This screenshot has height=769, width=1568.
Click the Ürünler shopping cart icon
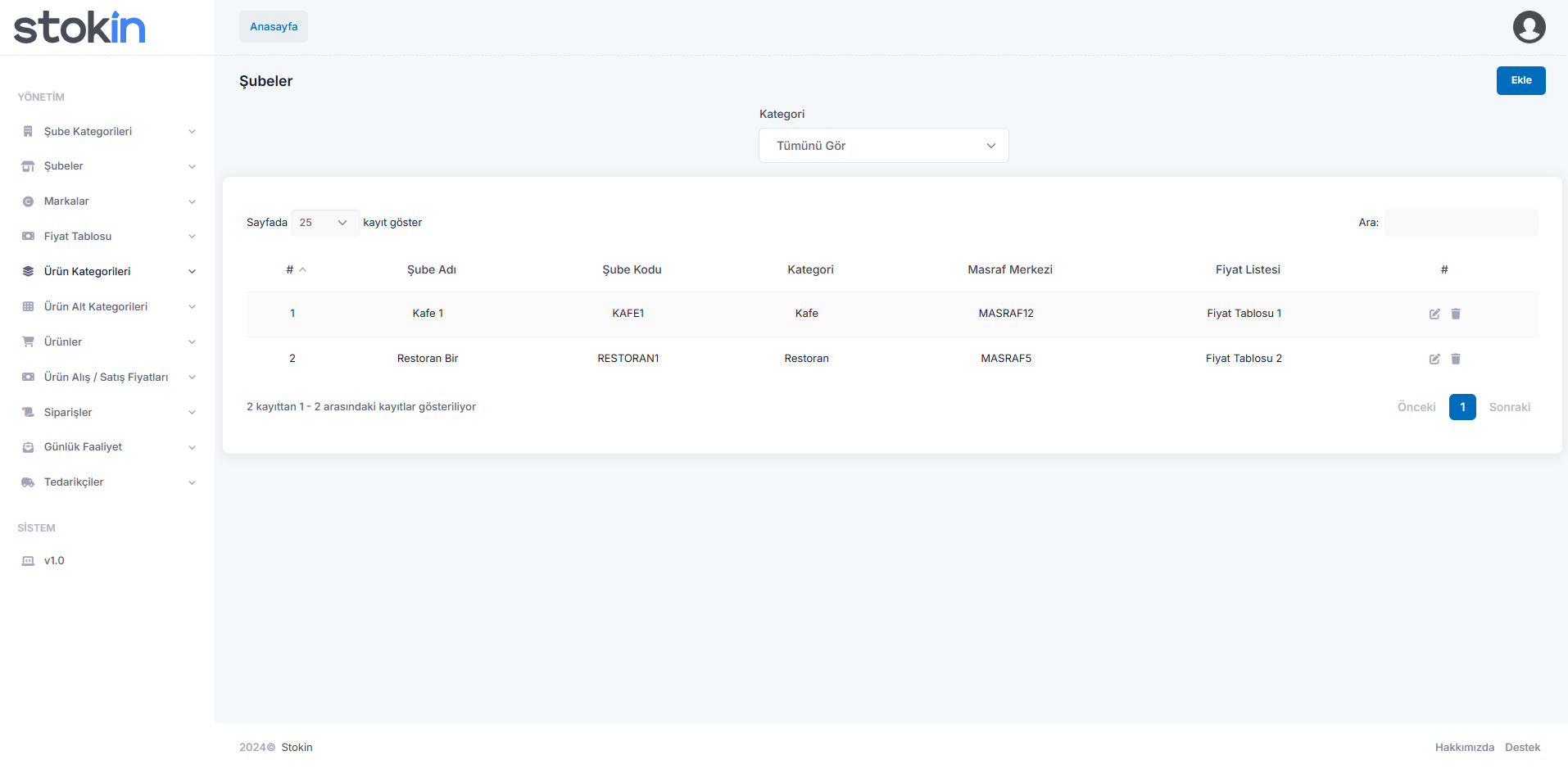point(28,342)
